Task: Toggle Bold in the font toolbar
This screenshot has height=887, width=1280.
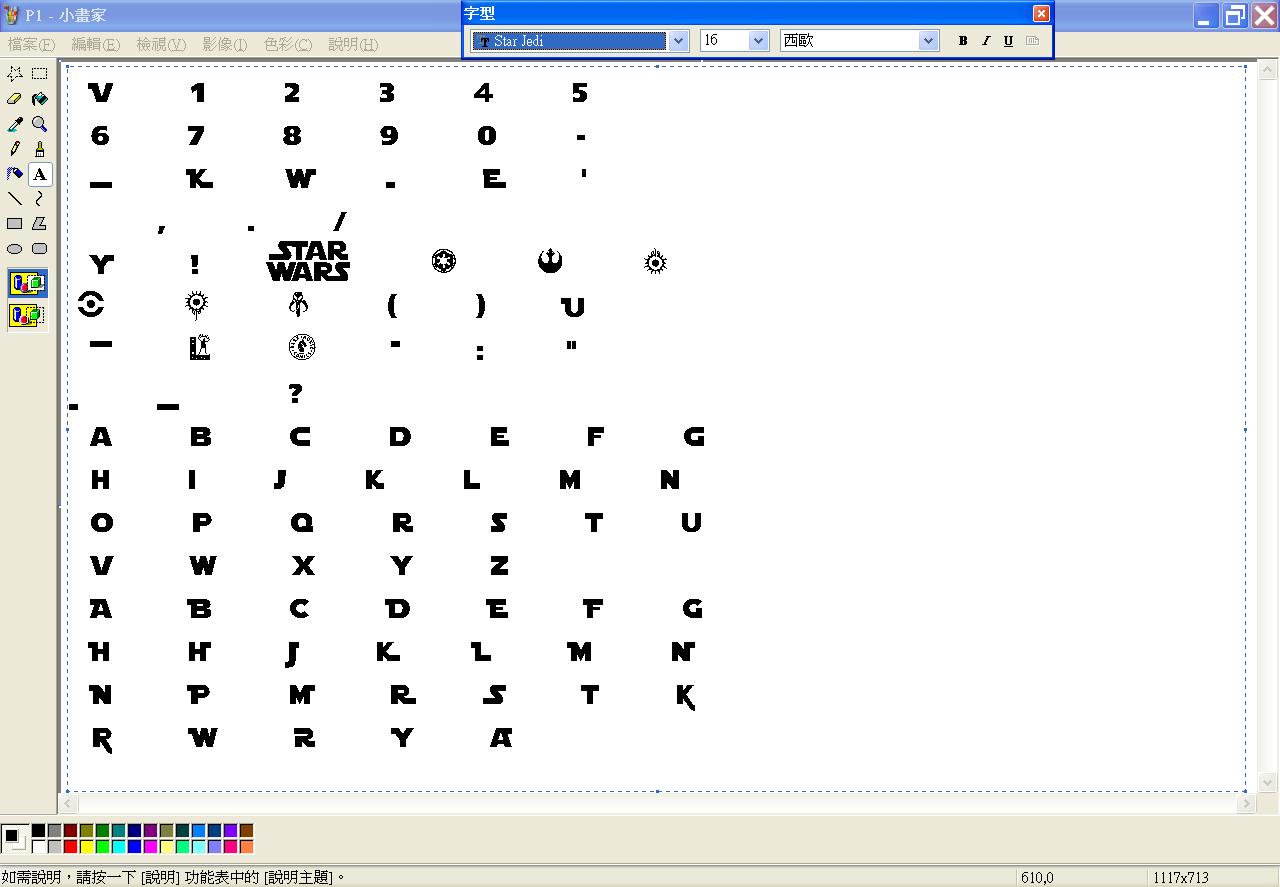Action: (x=963, y=41)
